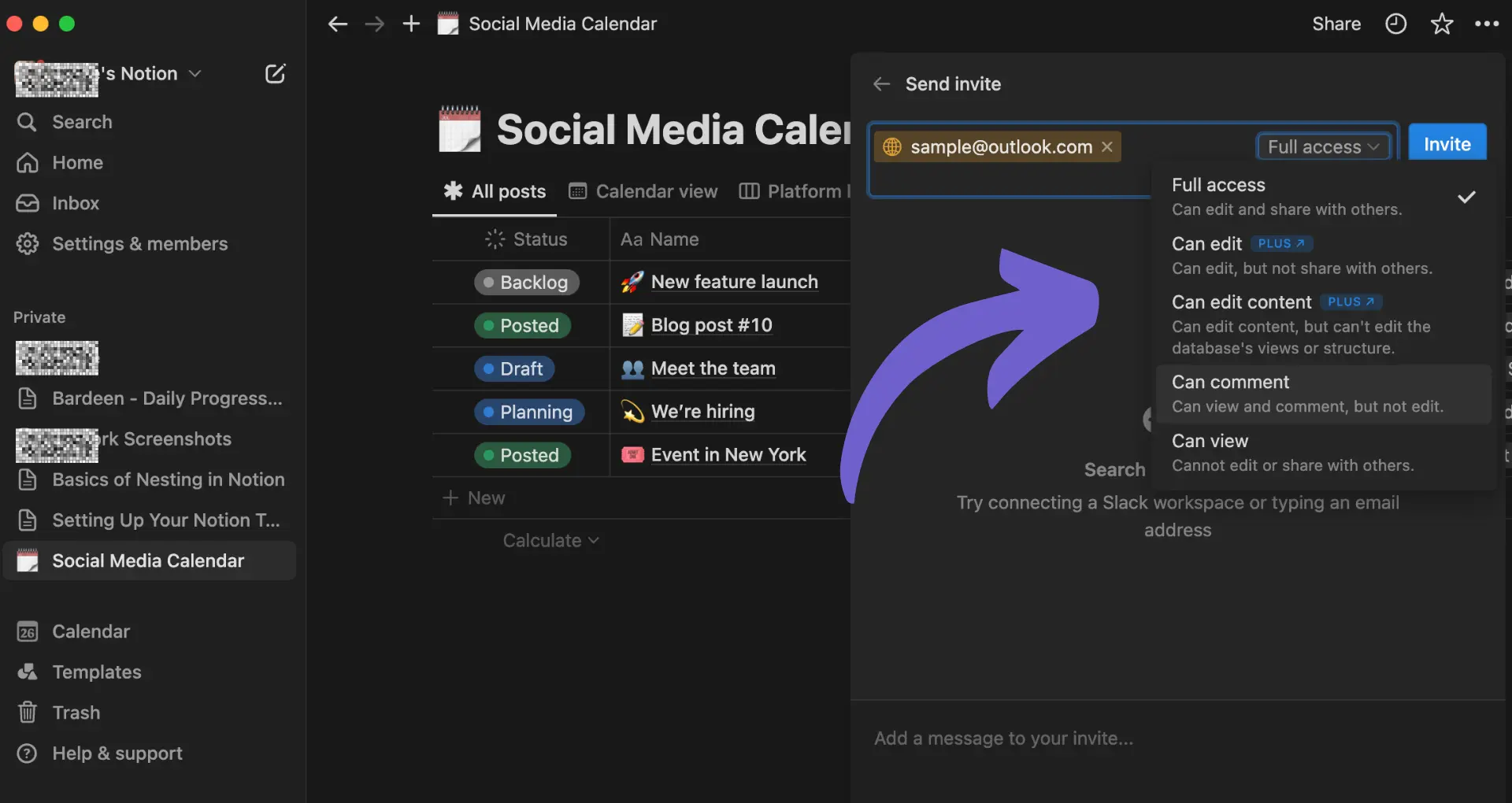Click the calendar page icon beside title
The height and width of the screenshot is (803, 1512).
459,129
